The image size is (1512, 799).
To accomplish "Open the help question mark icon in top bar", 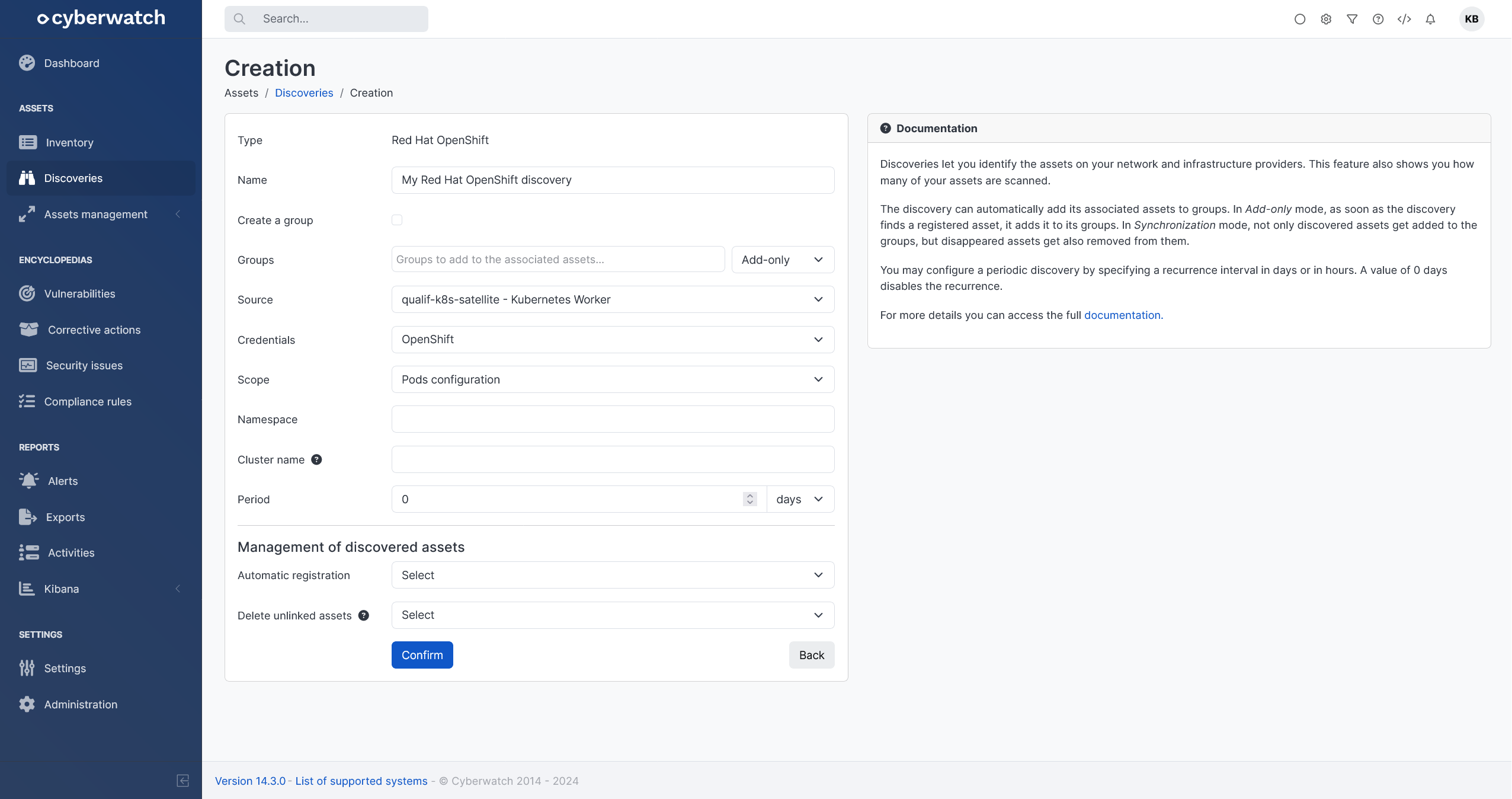I will tap(1378, 19).
